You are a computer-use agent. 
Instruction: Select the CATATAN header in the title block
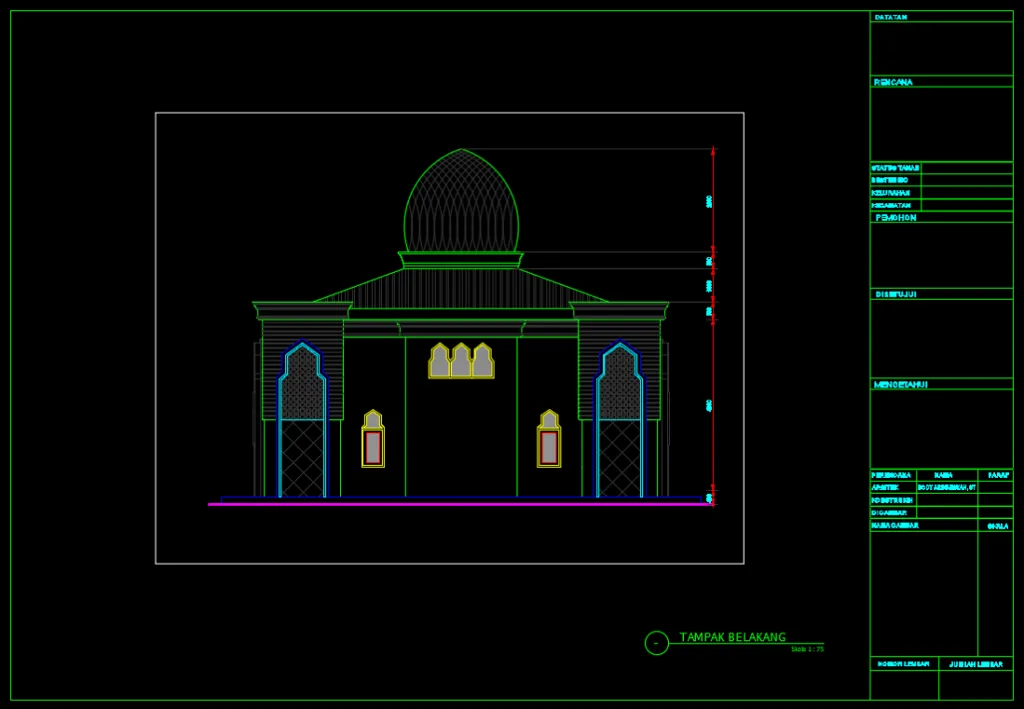(891, 17)
